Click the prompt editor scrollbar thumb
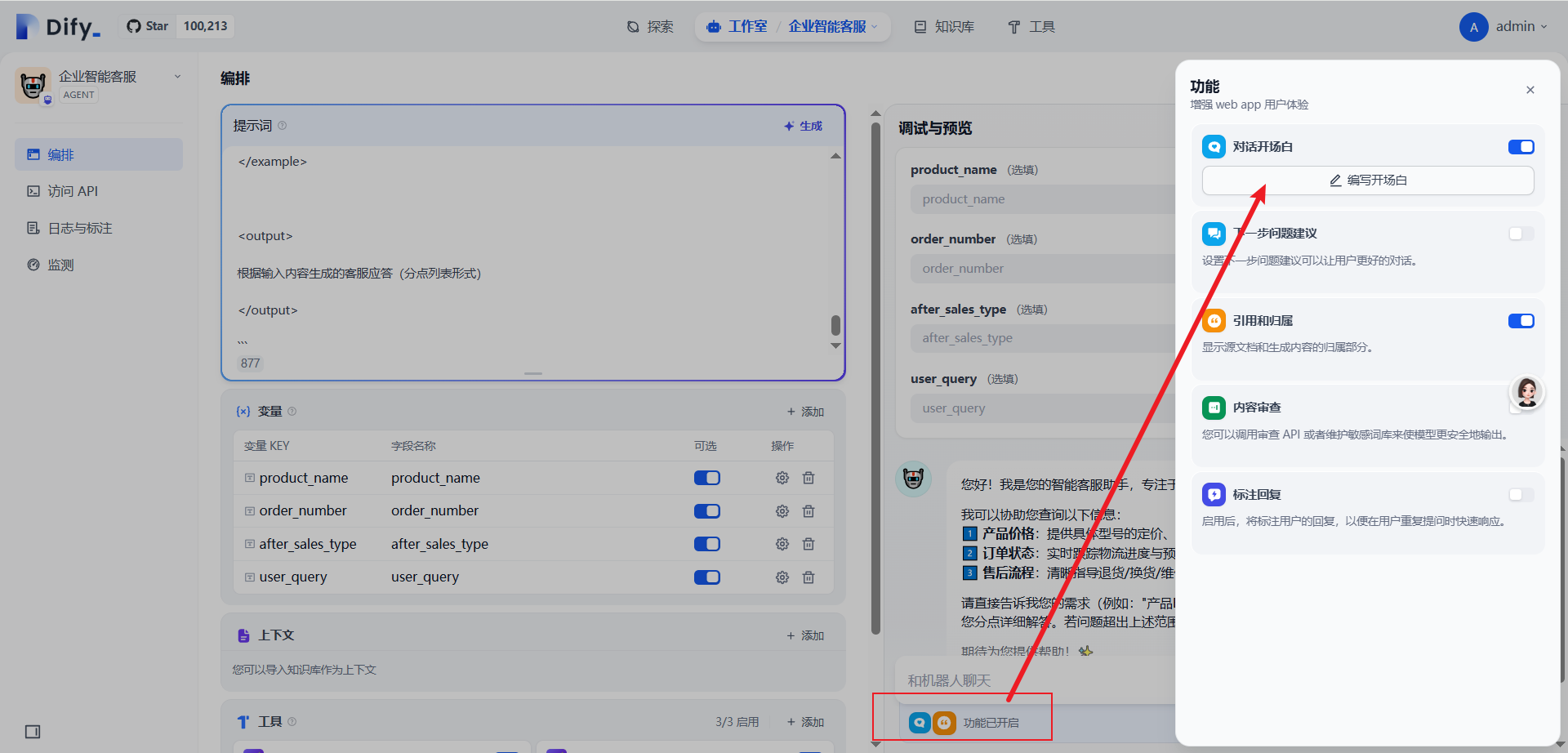 pyautogui.click(x=835, y=325)
